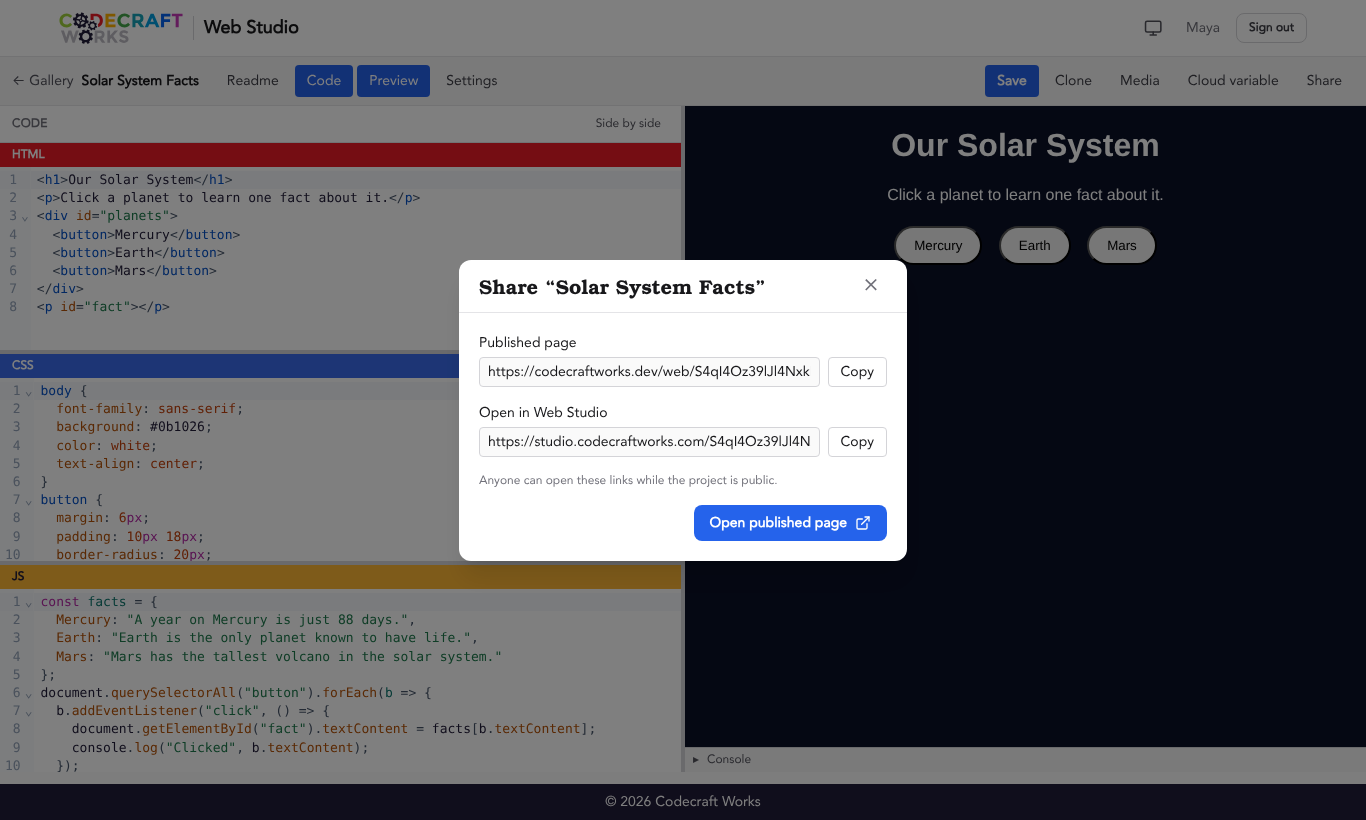Click the Mercury button in preview
The width and height of the screenshot is (1366, 820).
pyautogui.click(x=938, y=245)
